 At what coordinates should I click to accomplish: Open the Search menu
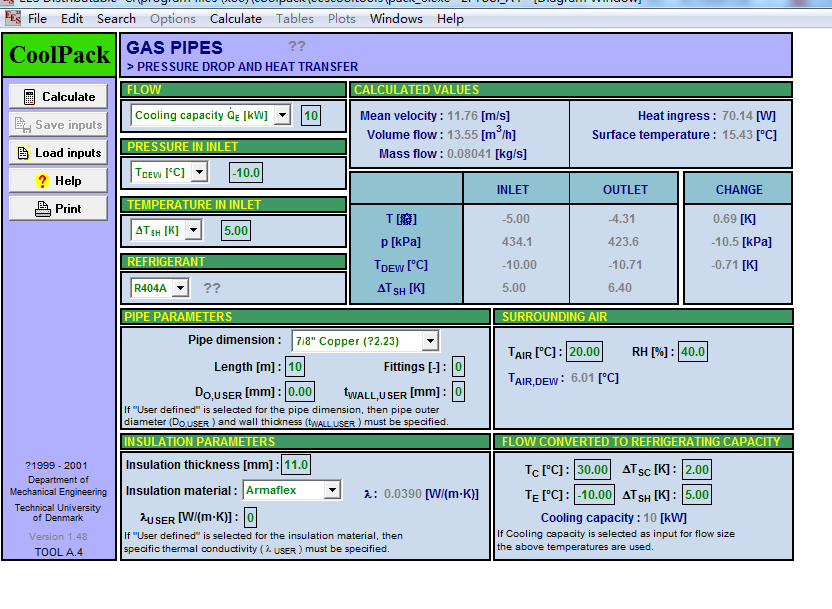(x=116, y=19)
